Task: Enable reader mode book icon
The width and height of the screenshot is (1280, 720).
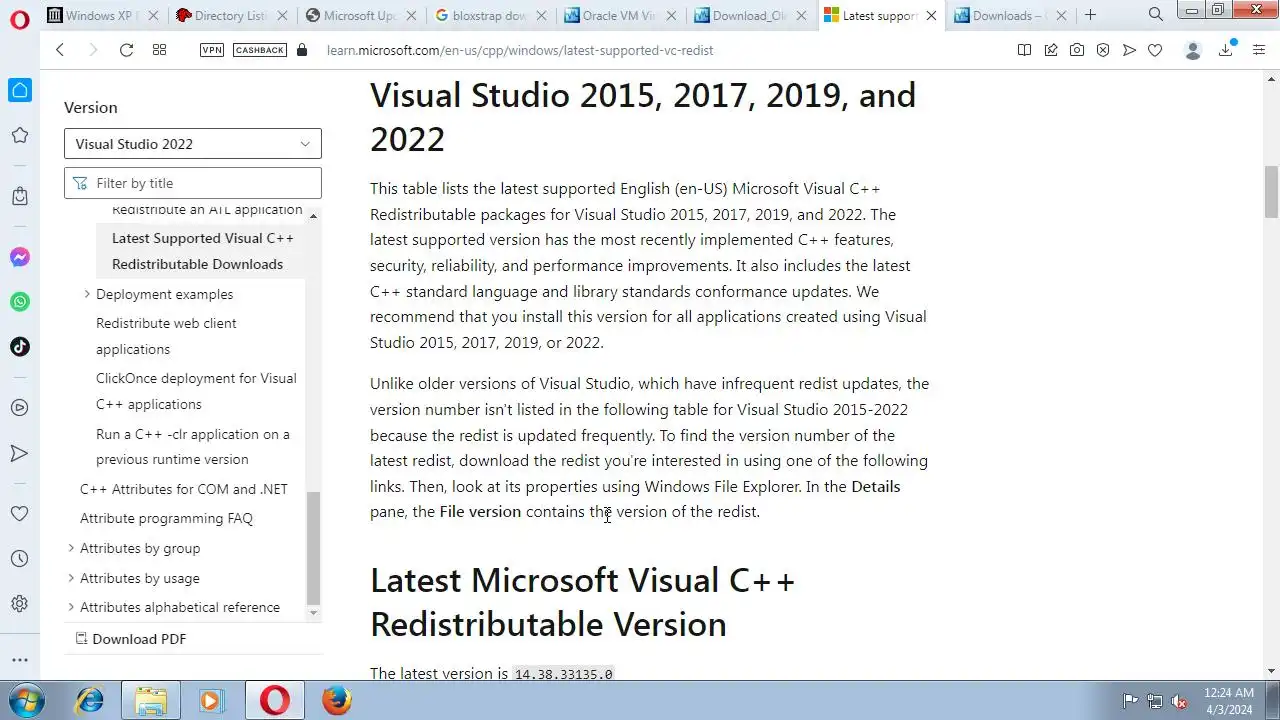Action: pos(1024,50)
